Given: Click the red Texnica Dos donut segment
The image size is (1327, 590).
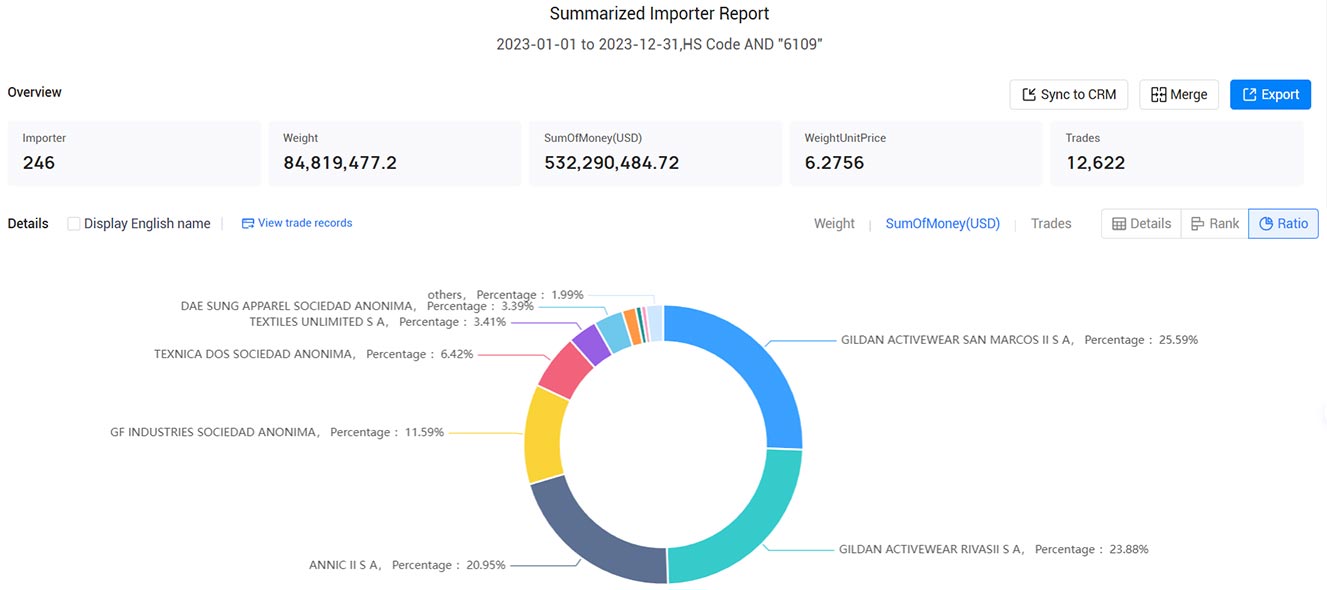Looking at the screenshot, I should [564, 369].
